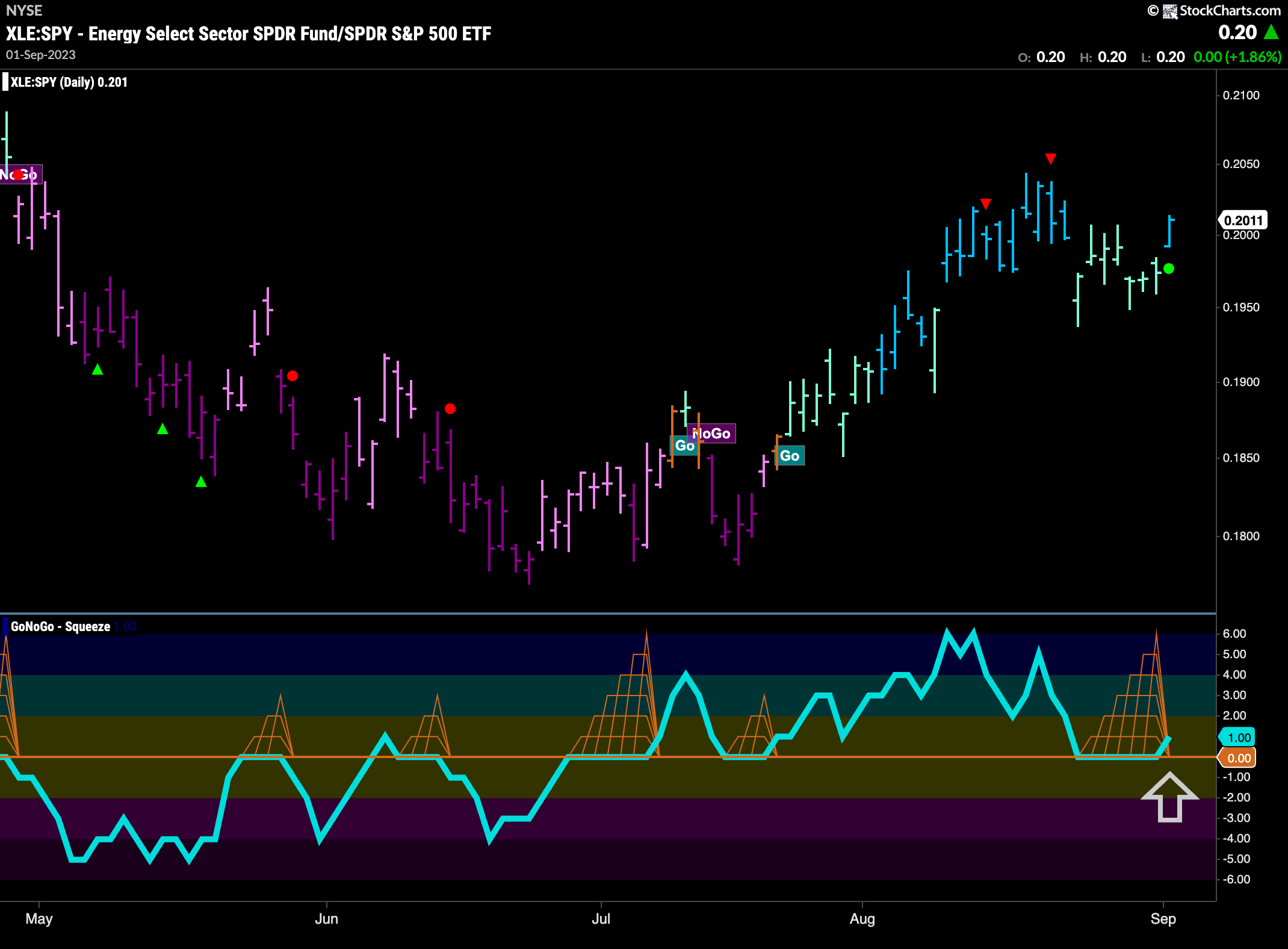Click the NYSE exchange label
Viewport: 1288px width, 949px height.
[x=24, y=10]
